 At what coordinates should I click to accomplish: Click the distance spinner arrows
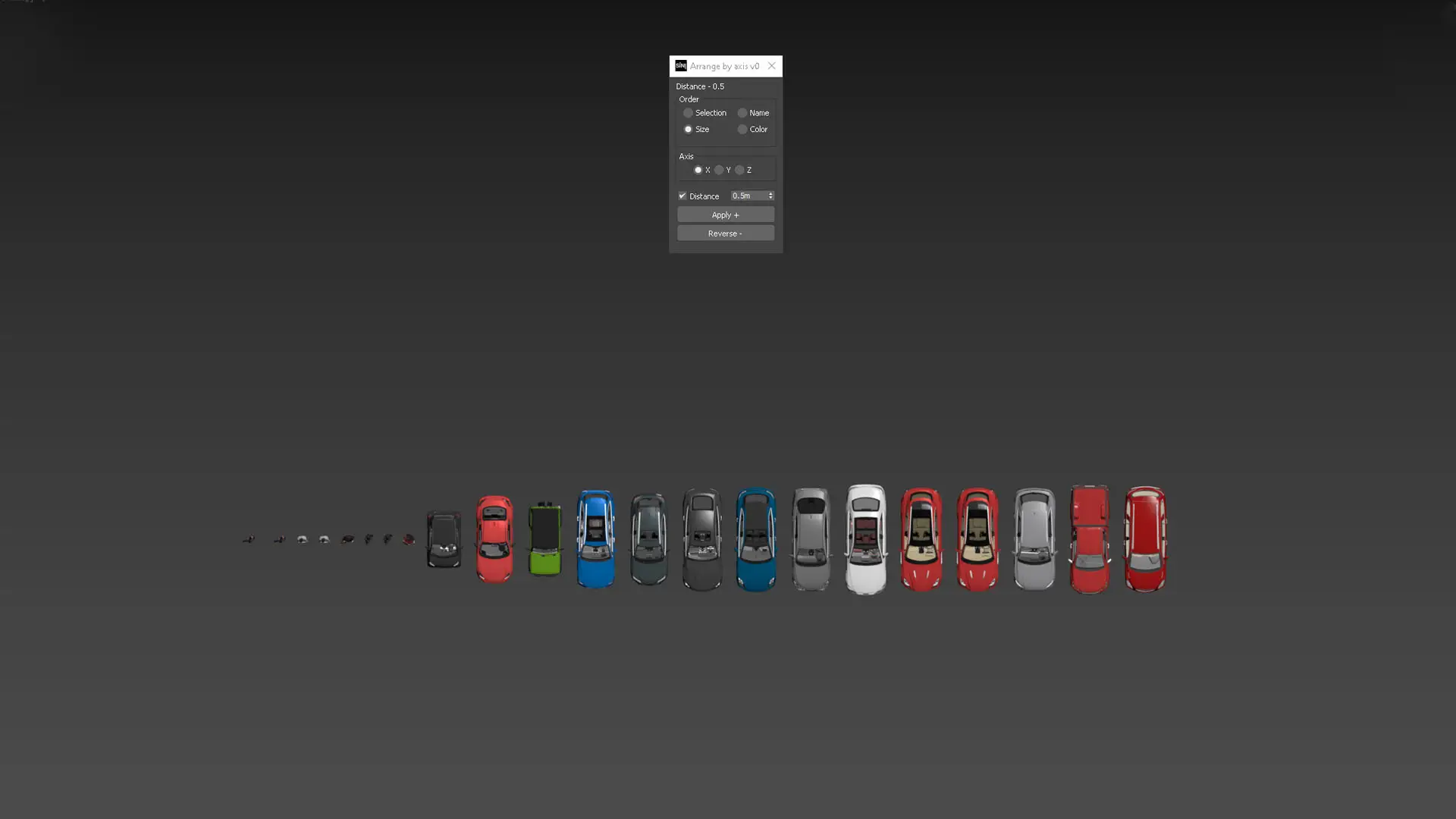pyautogui.click(x=770, y=196)
